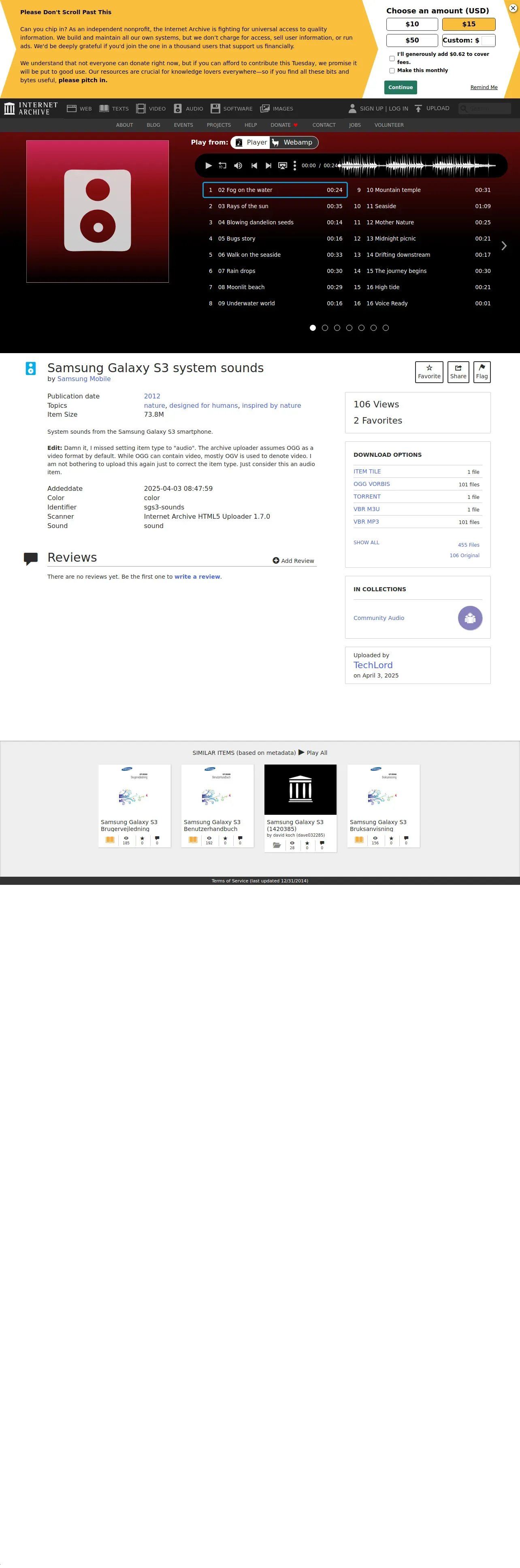Click the Continue donation button
Image resolution: width=520 pixels, height=1568 pixels.
(401, 87)
